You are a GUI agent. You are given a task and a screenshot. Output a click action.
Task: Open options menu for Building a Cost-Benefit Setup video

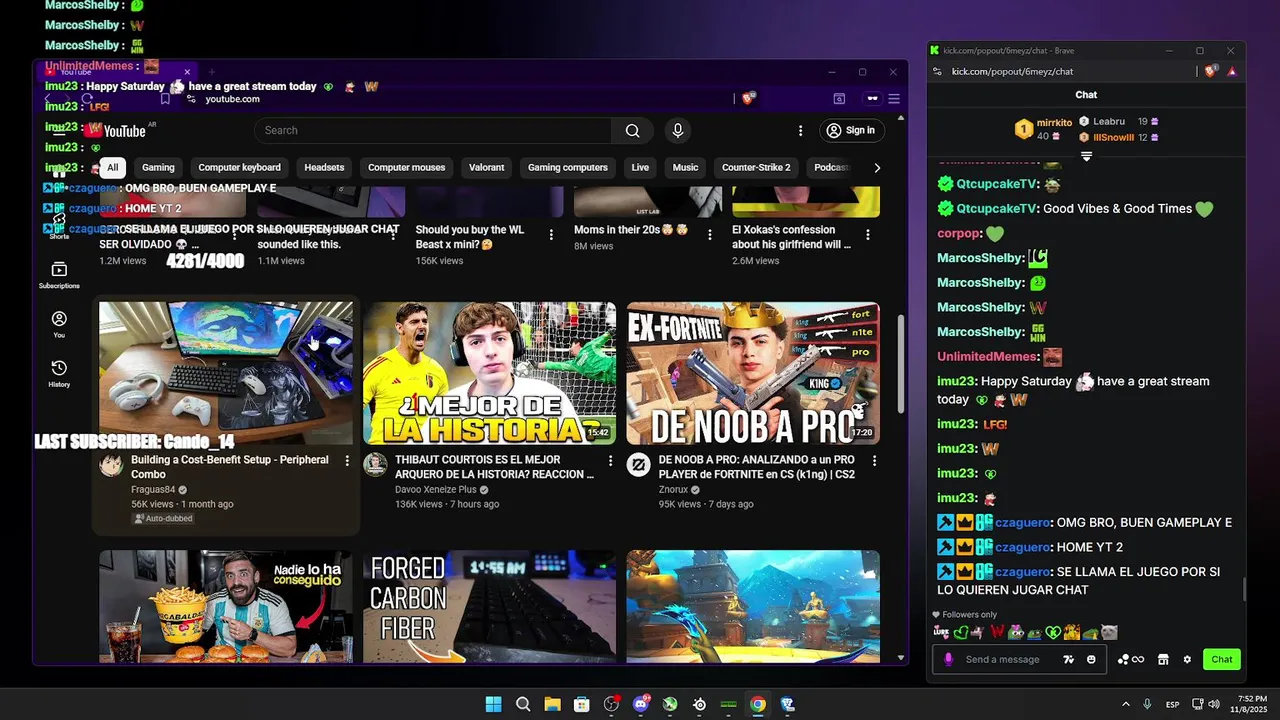click(x=347, y=461)
